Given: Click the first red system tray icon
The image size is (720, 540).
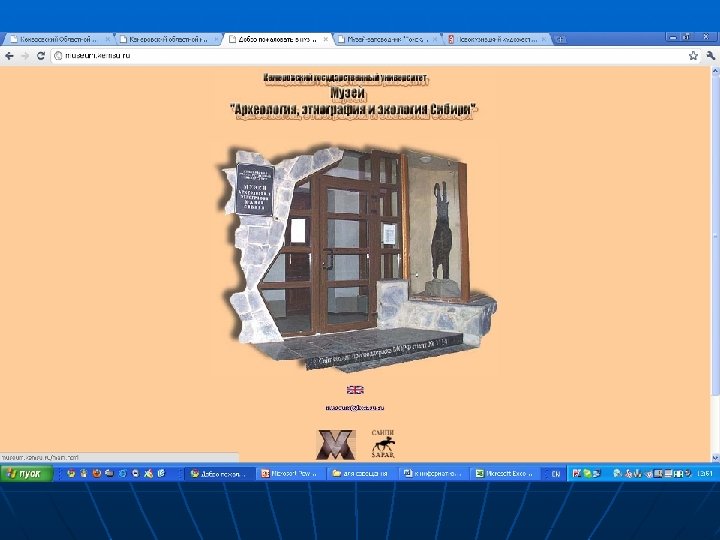Looking at the screenshot, I should (x=576, y=473).
